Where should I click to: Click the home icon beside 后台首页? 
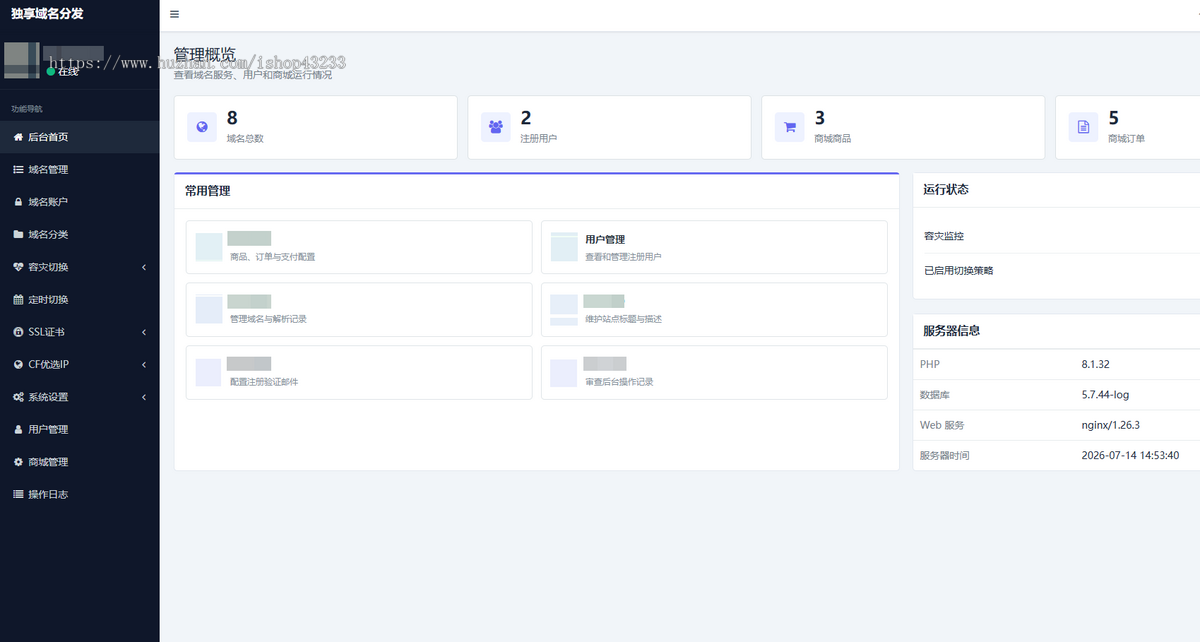(18, 137)
